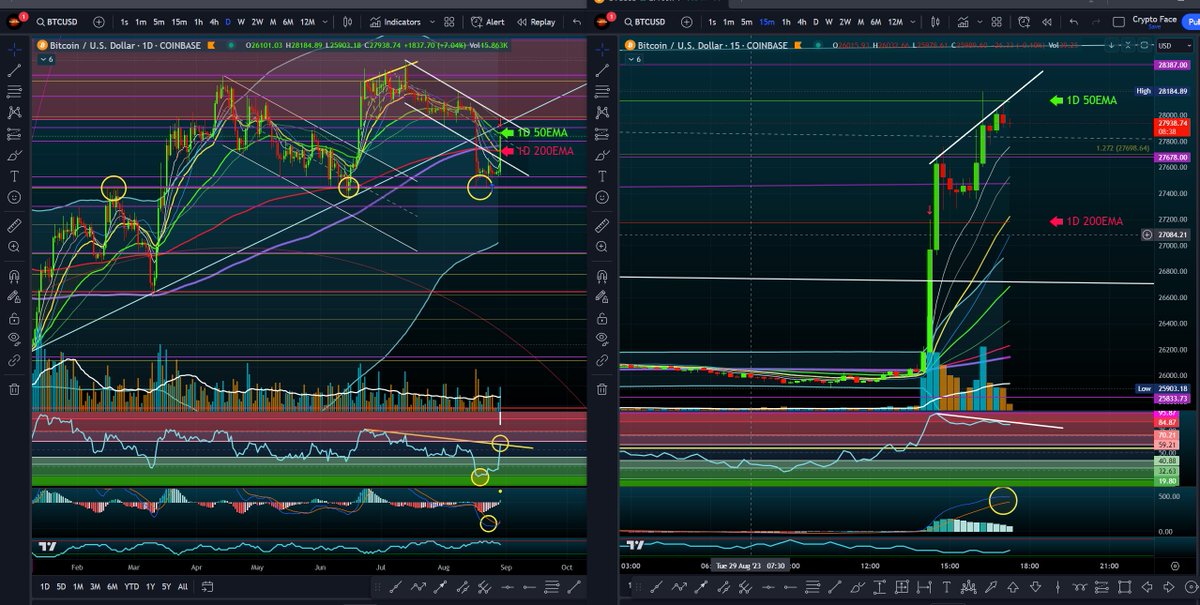Toggle magnet mode in right sidebar

click(603, 274)
